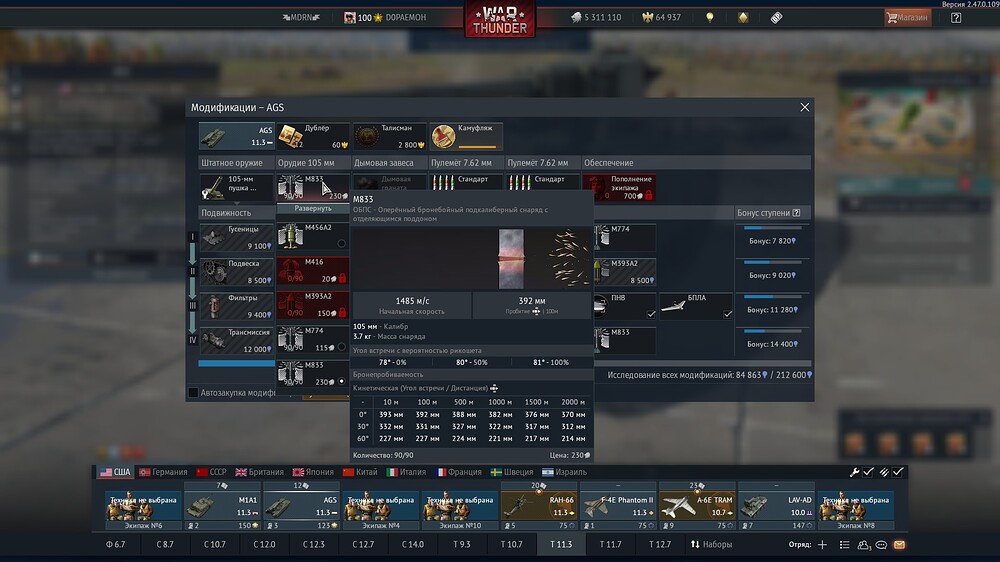The image size is (1000, 562).
Task: Select the AGS vehicle card in modifications
Action: click(x=237, y=136)
